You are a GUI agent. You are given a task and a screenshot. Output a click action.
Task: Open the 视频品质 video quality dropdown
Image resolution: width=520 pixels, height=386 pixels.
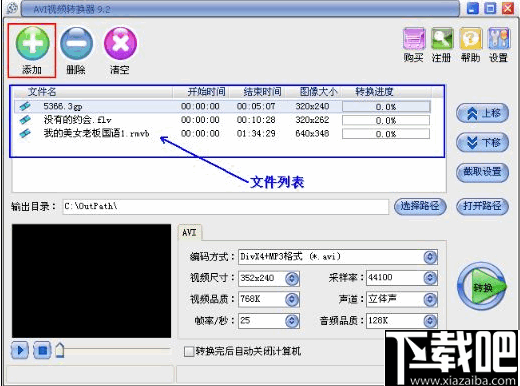point(292,300)
